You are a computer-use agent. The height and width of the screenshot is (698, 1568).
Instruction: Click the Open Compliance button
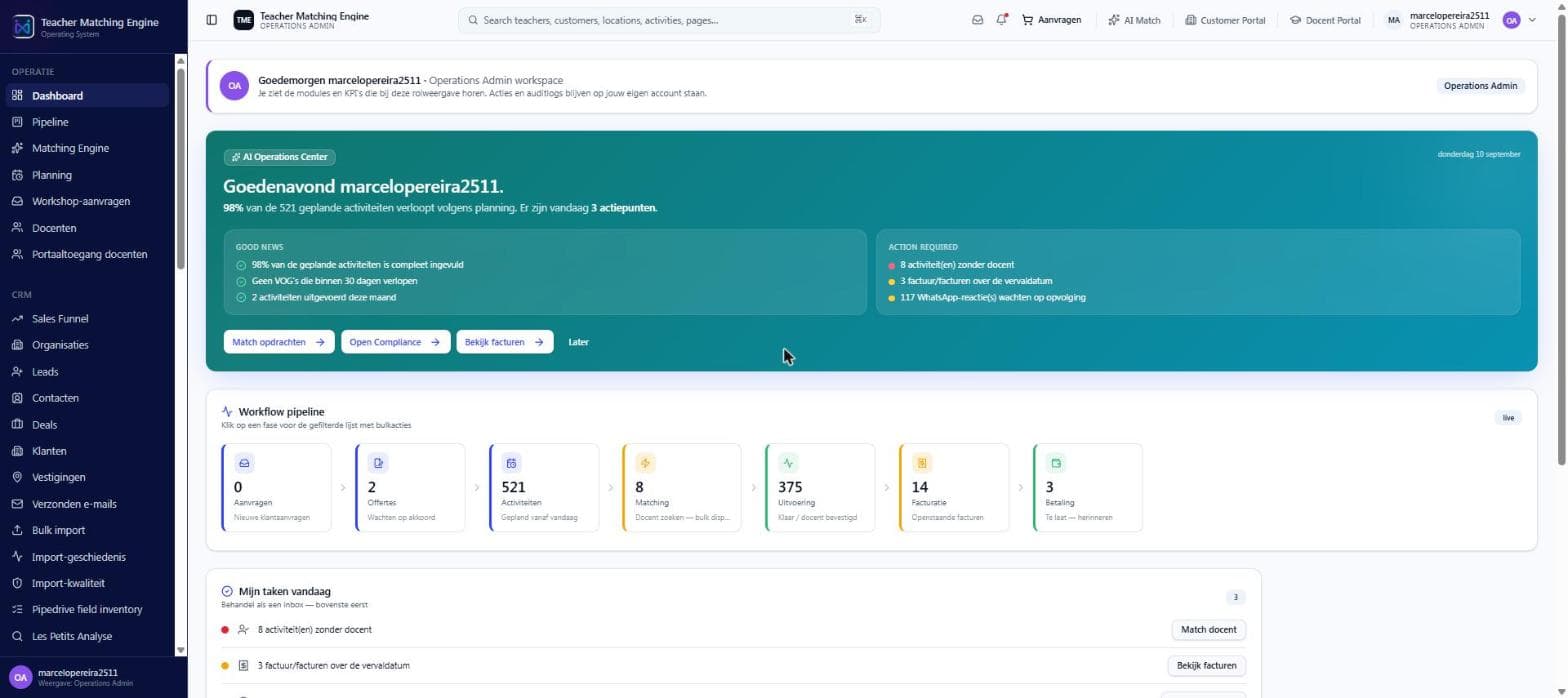(x=395, y=342)
